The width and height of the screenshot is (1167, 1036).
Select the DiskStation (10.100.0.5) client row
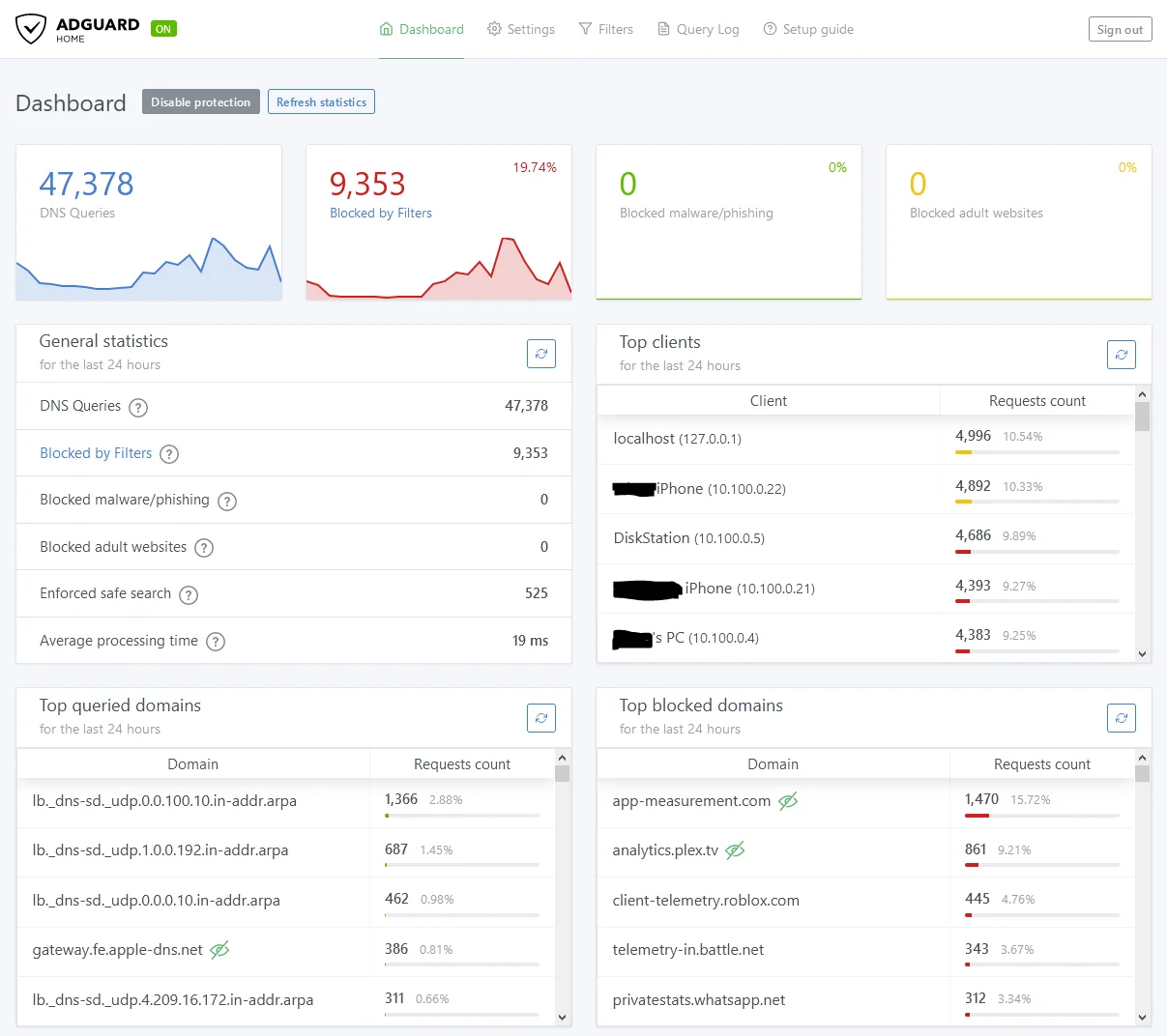[x=866, y=538]
